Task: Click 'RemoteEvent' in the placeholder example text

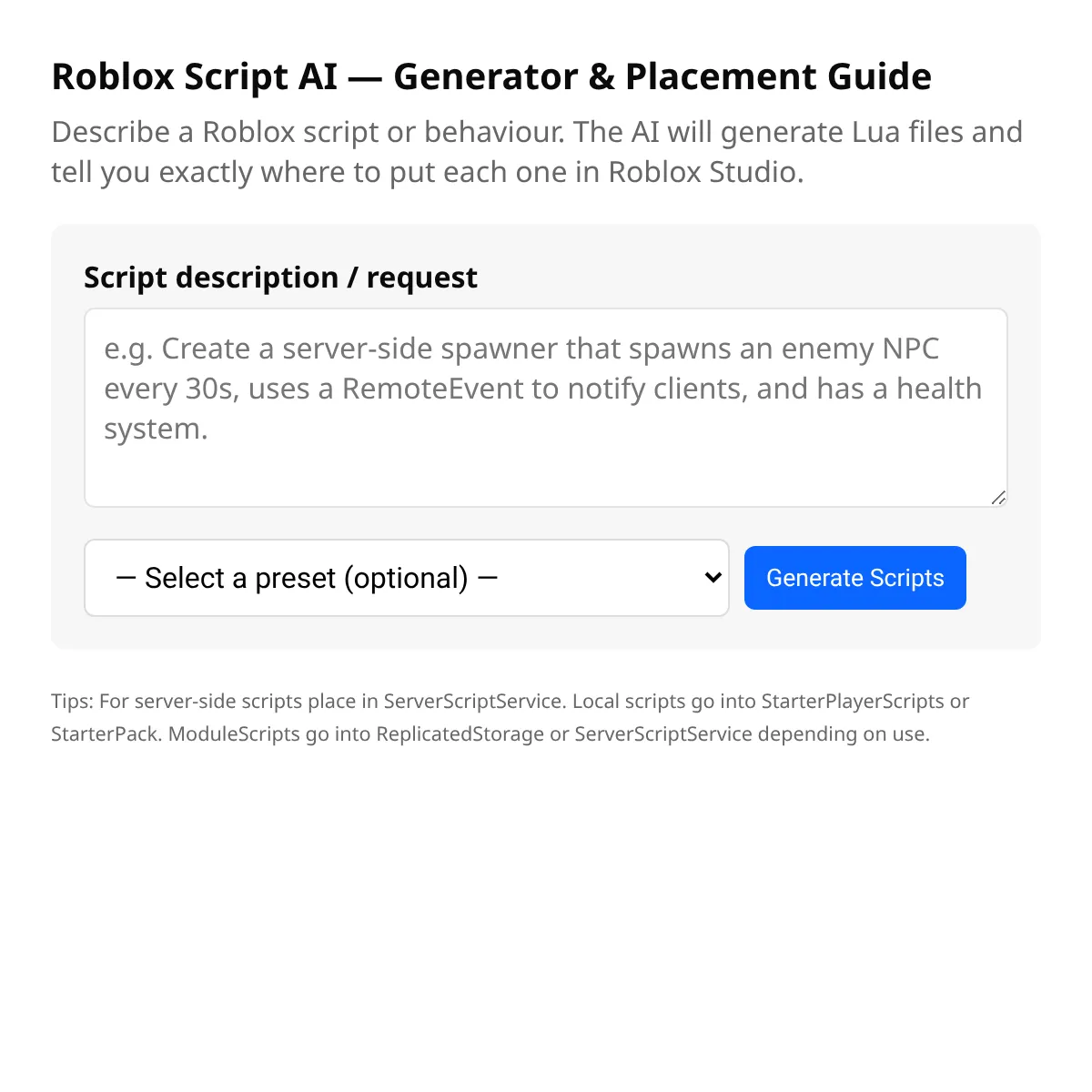Action: tap(433, 389)
